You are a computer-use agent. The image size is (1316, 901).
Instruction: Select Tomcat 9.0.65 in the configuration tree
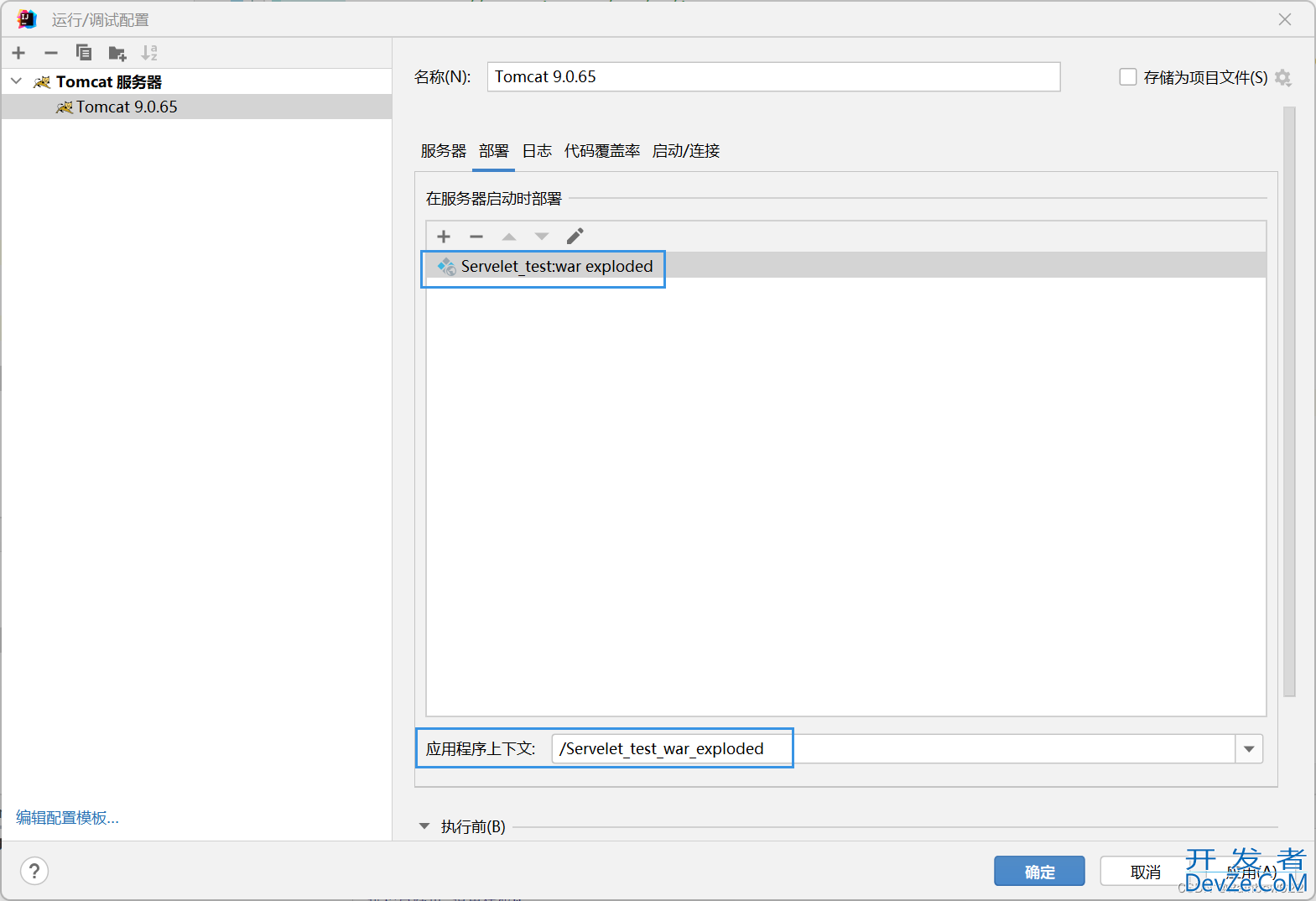click(197, 107)
